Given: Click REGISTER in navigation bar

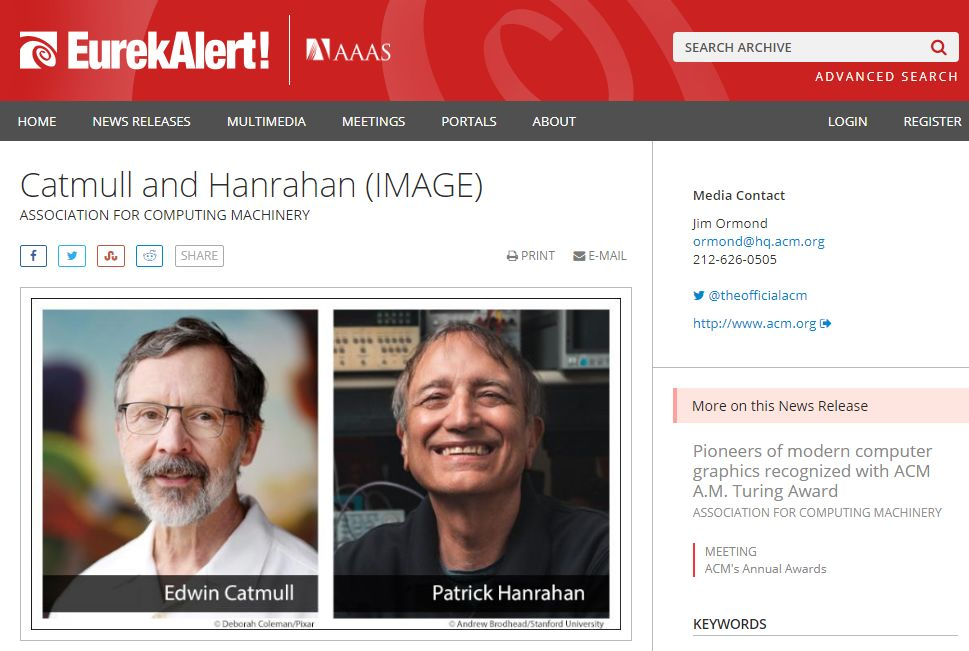Looking at the screenshot, I should coord(932,121).
